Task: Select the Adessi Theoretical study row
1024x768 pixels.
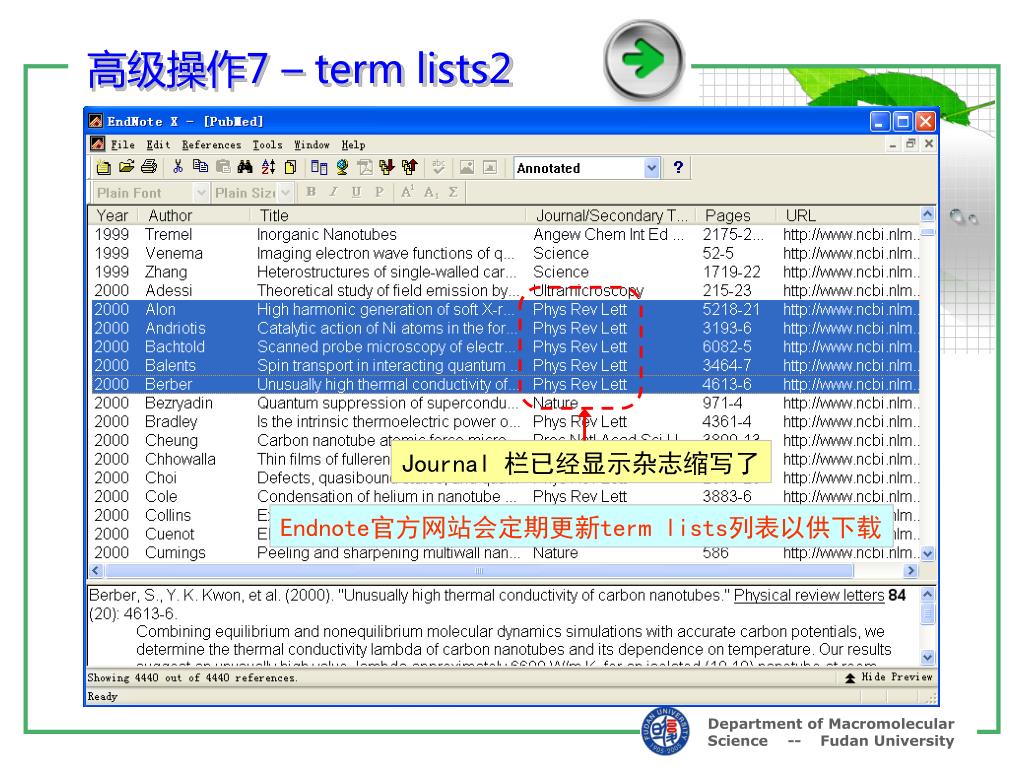Action: (x=504, y=291)
